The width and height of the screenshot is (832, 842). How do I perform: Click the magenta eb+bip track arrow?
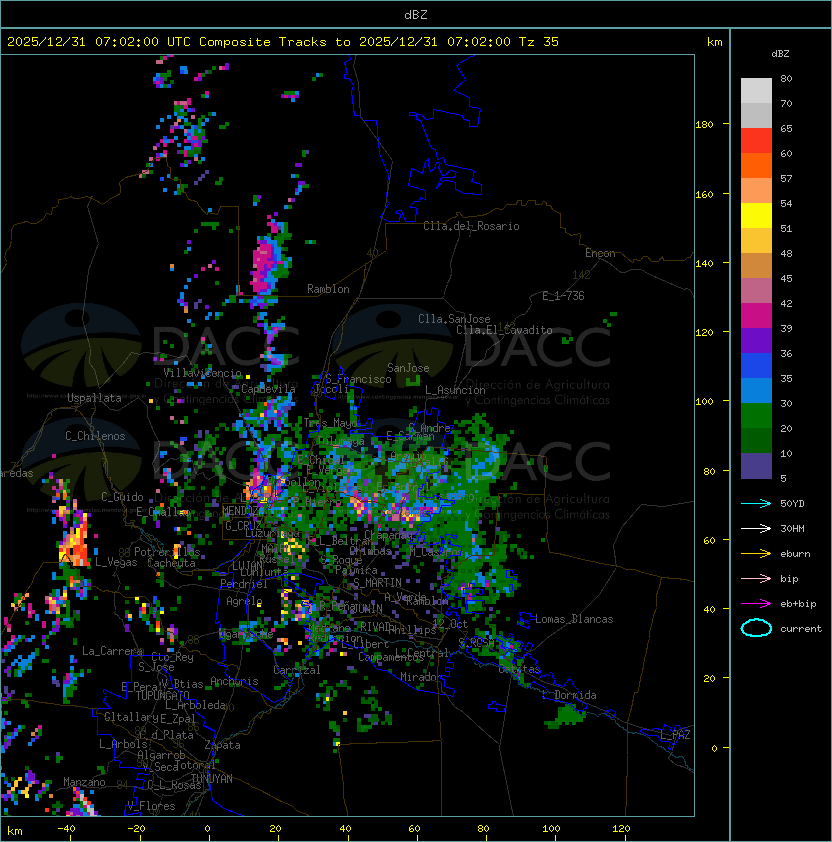click(x=756, y=604)
